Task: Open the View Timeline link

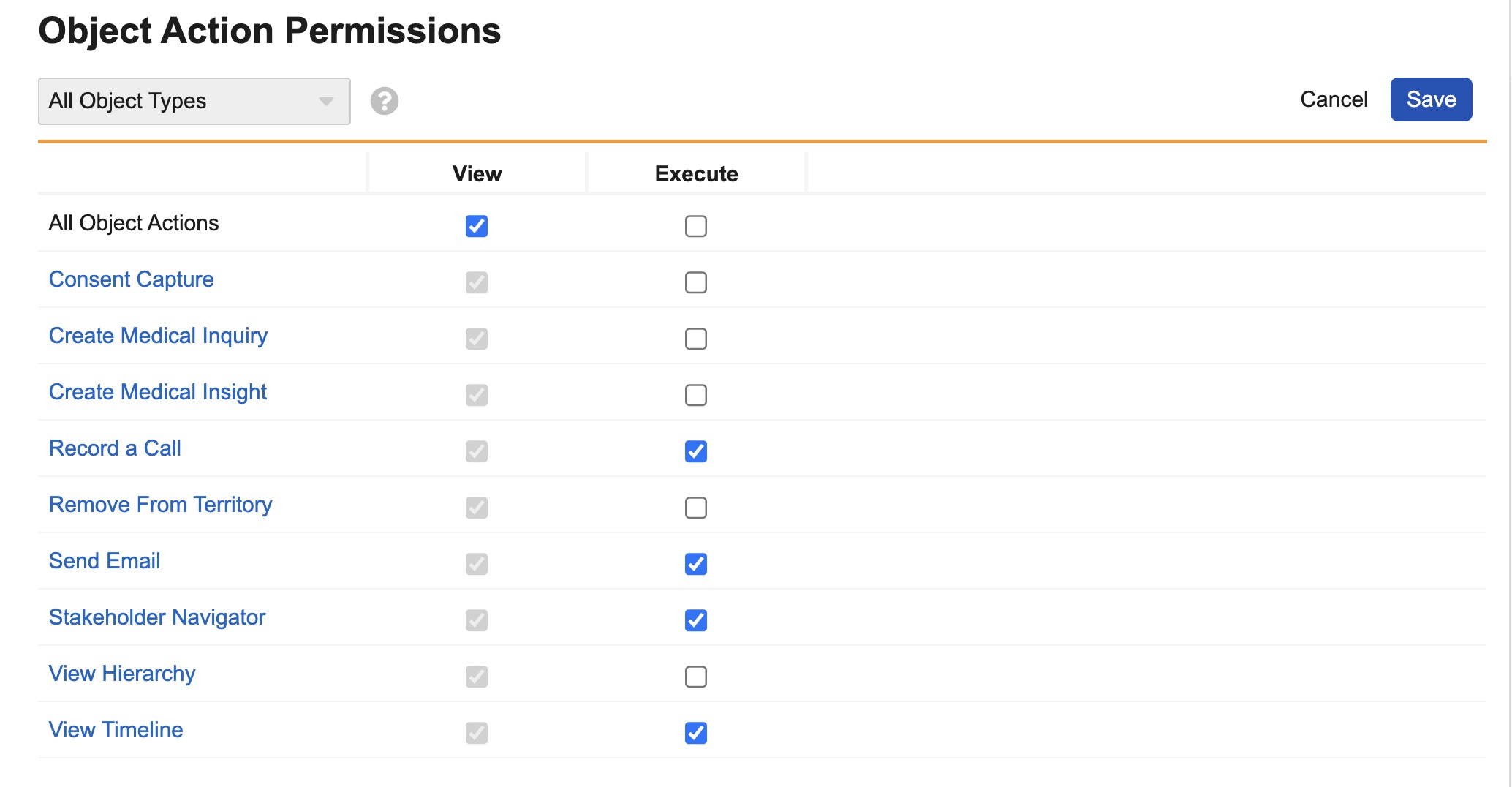Action: tap(116, 730)
